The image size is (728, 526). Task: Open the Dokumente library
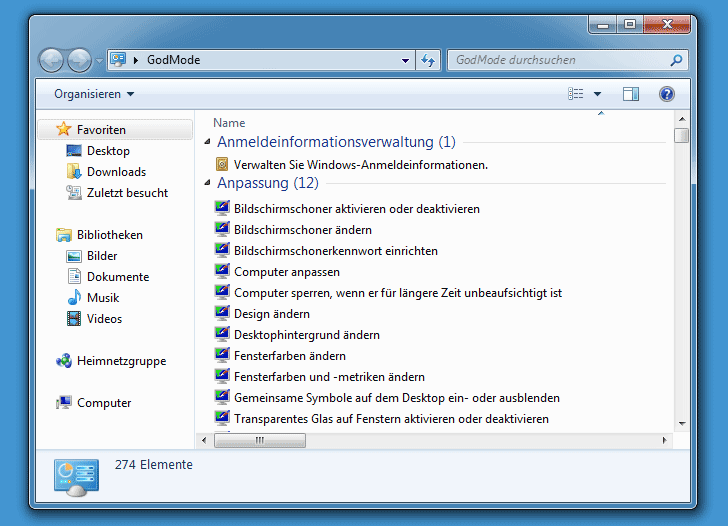tap(118, 277)
